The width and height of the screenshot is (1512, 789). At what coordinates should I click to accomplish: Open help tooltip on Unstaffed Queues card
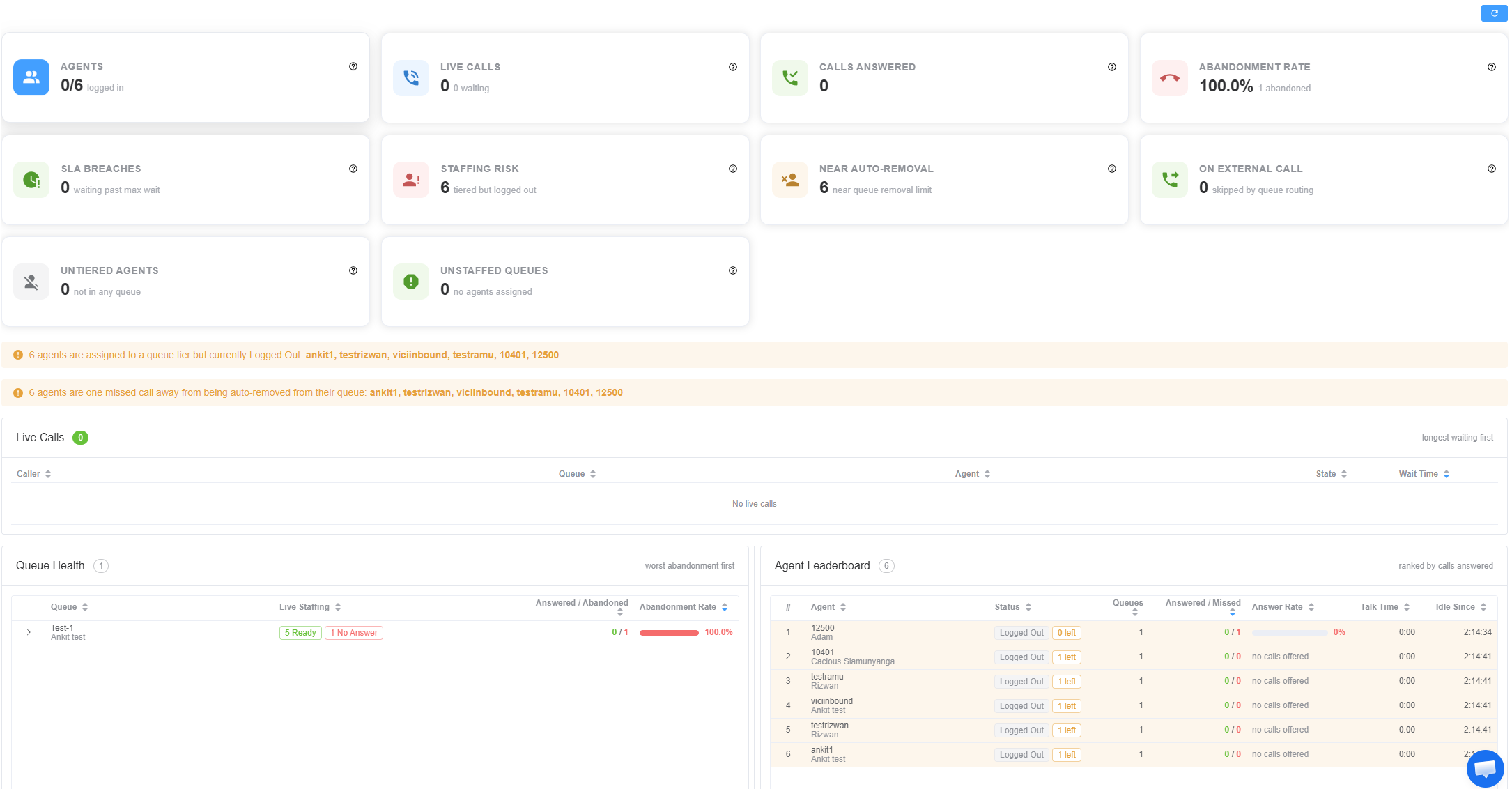coord(733,270)
